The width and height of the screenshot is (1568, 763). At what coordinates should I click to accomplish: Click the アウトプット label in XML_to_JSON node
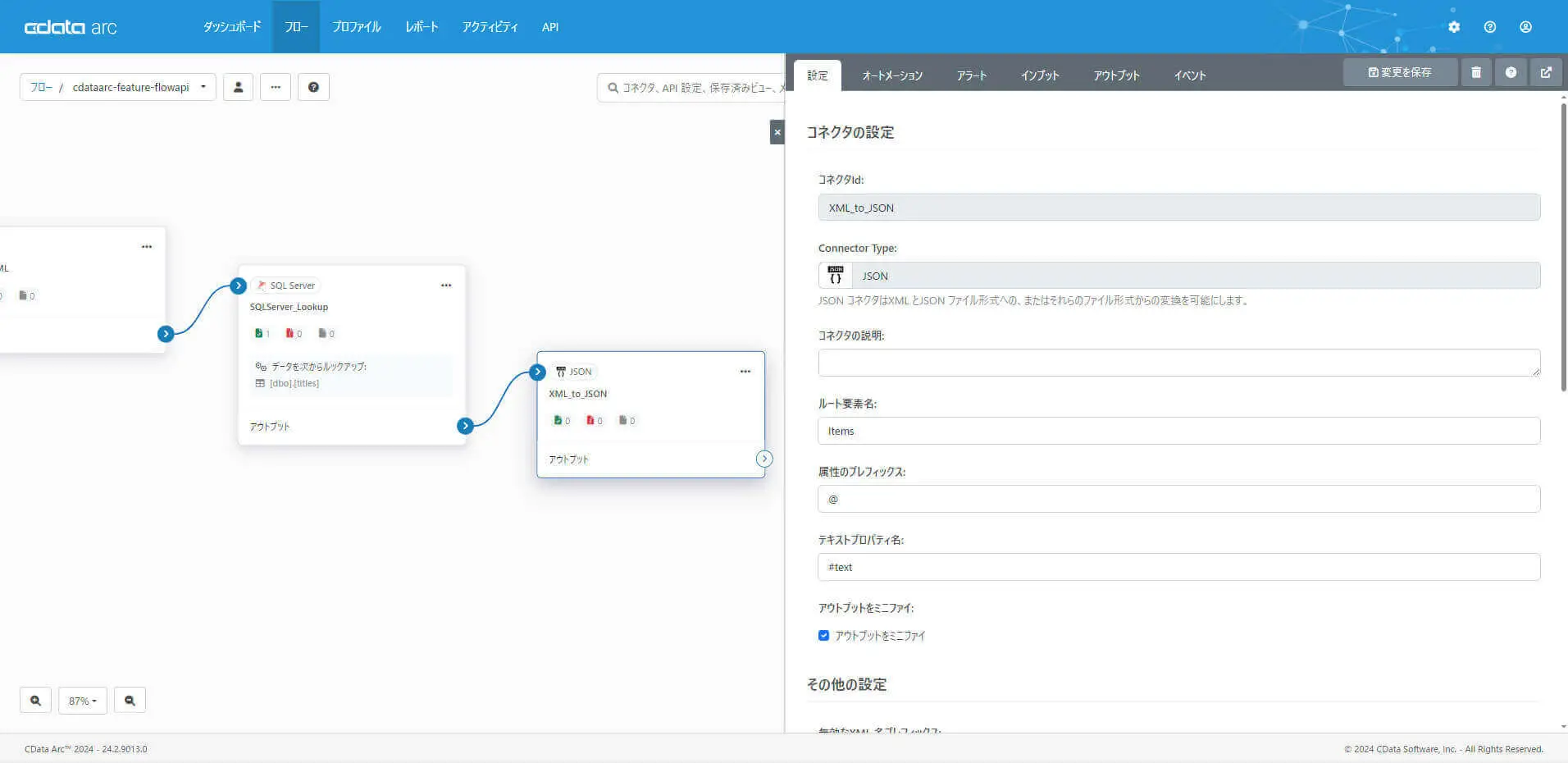568,459
